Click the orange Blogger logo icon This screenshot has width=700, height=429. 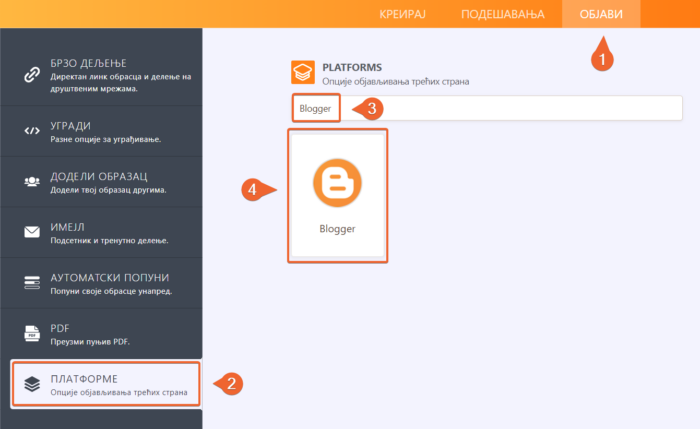[337, 183]
